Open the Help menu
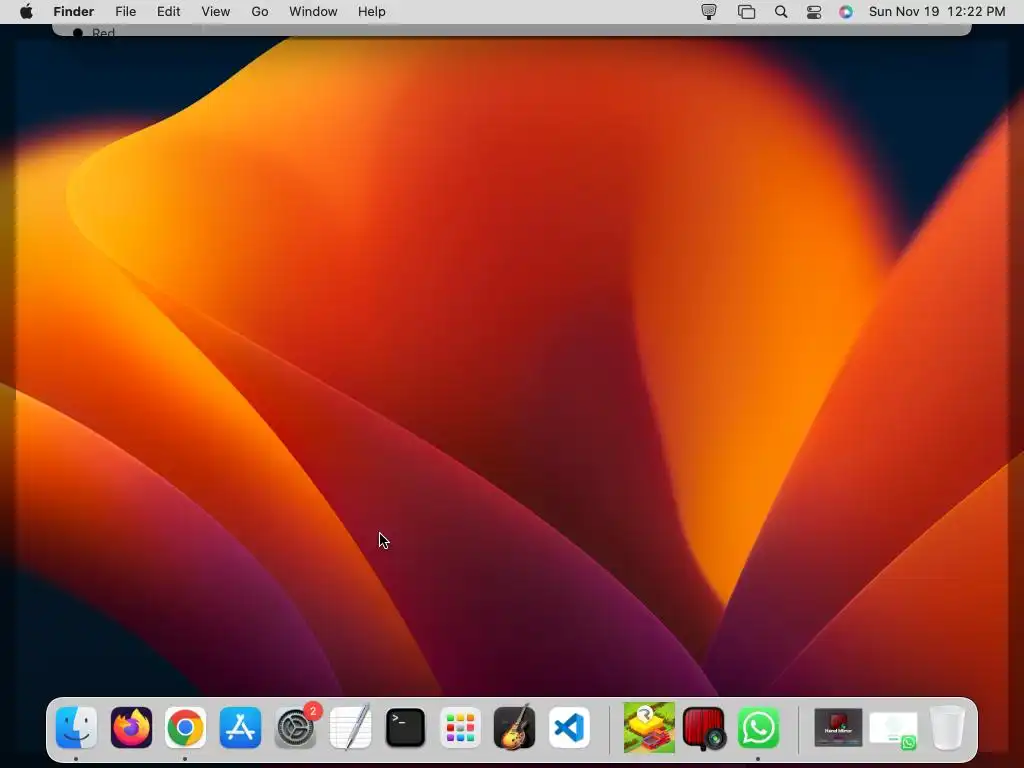 (x=372, y=12)
